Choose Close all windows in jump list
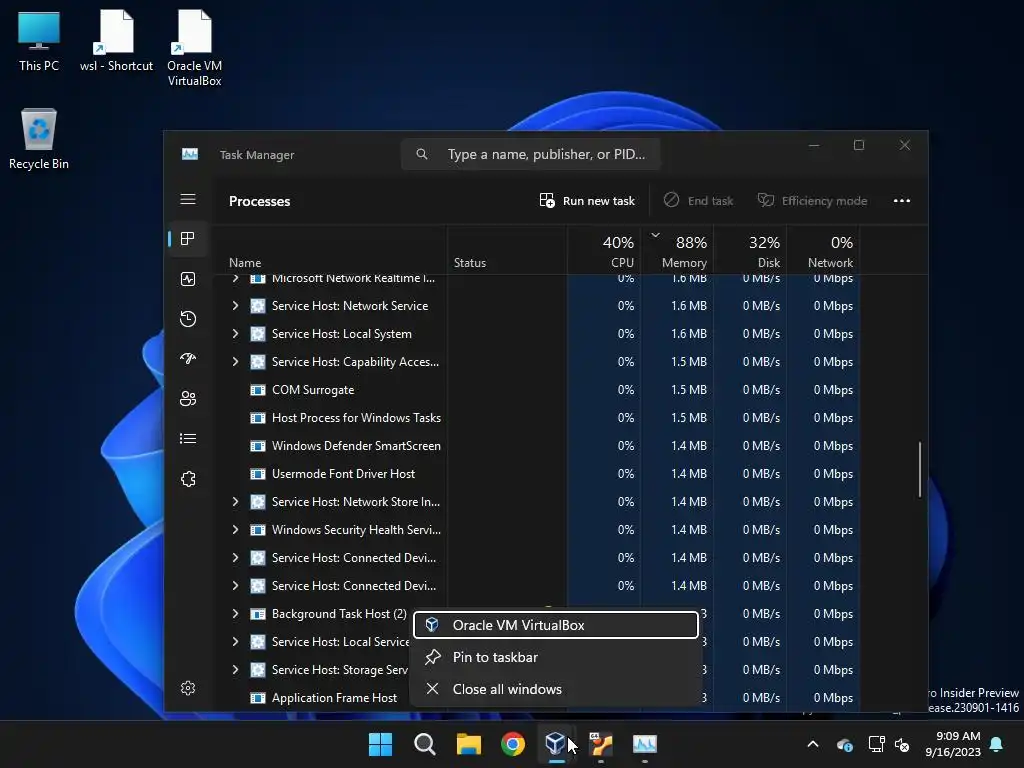The width and height of the screenshot is (1024, 768). [x=556, y=689]
